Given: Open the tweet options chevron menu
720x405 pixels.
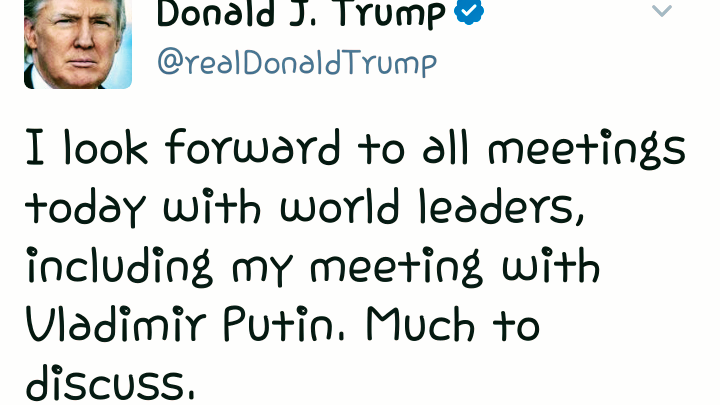Looking at the screenshot, I should [662, 12].
